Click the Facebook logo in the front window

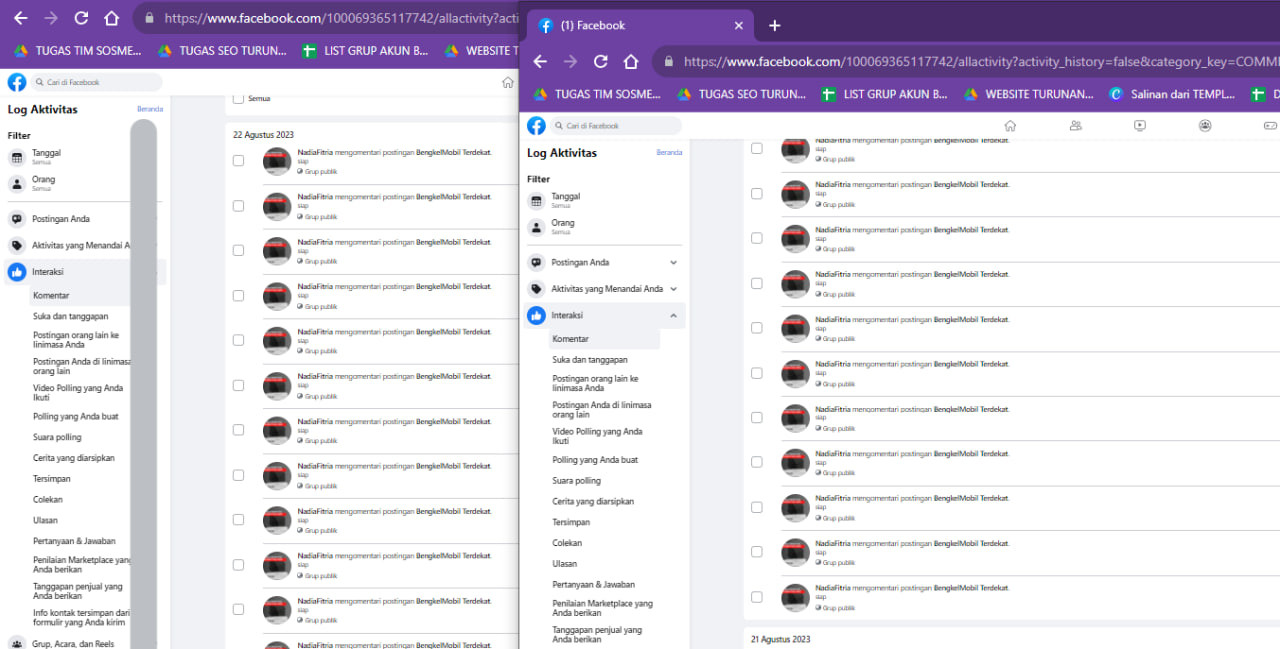pos(536,126)
